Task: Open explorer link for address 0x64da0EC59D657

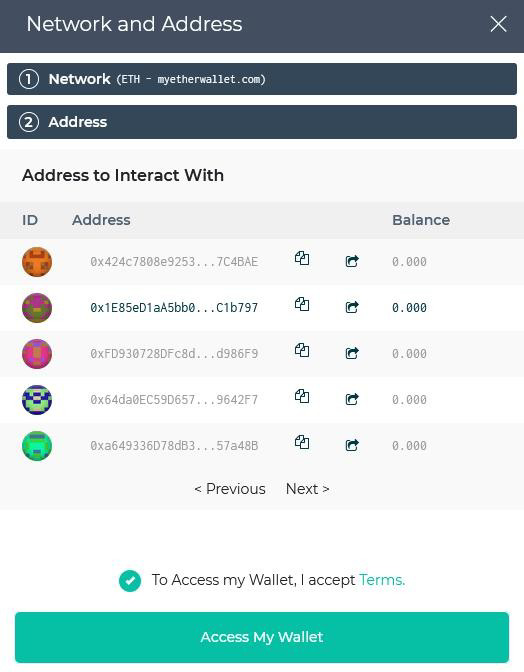Action: pyautogui.click(x=352, y=399)
